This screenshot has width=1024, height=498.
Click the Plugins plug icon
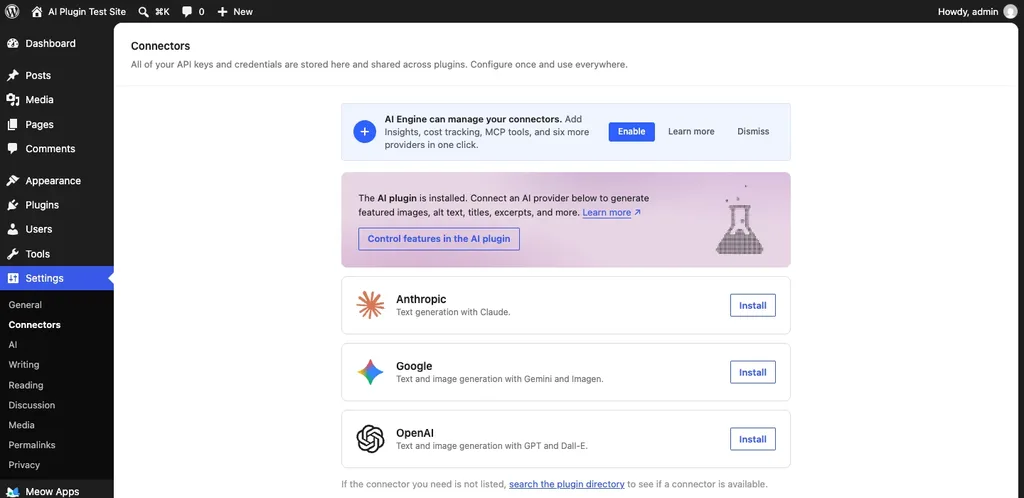(x=12, y=205)
